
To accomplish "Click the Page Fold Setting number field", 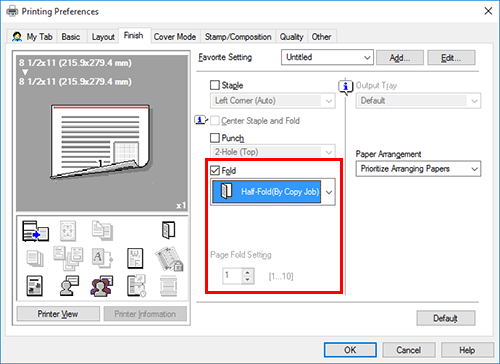I will pos(232,276).
